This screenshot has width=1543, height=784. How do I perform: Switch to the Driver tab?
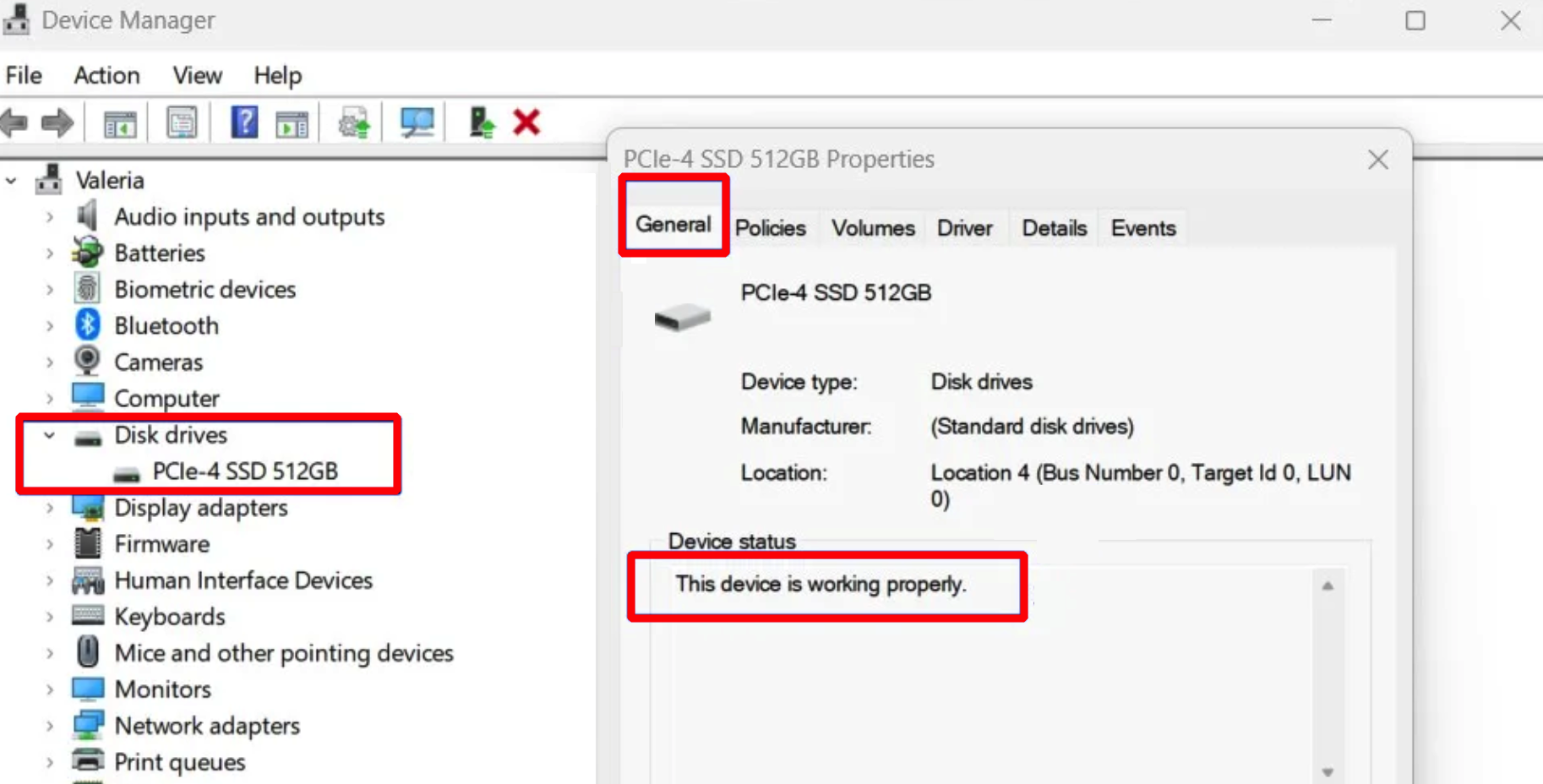(964, 228)
